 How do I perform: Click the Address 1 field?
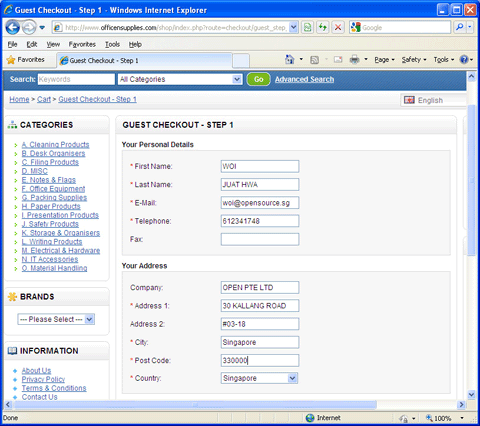260,306
